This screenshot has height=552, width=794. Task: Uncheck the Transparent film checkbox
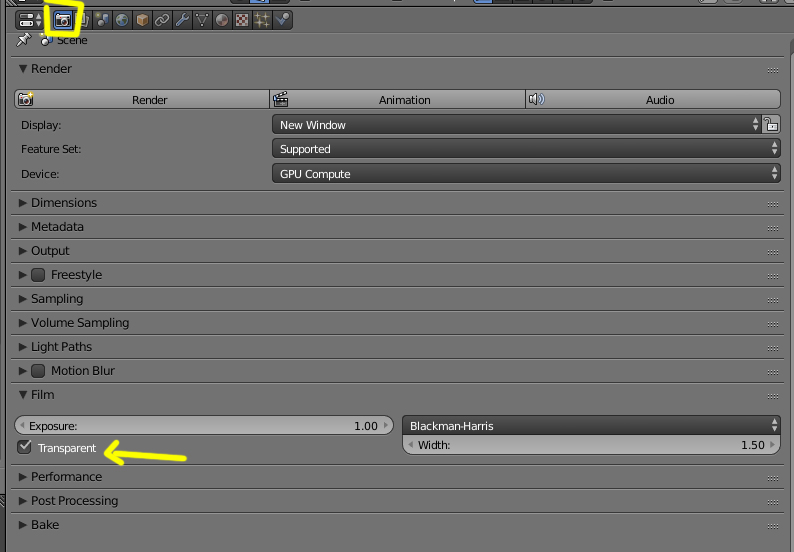coord(24,447)
